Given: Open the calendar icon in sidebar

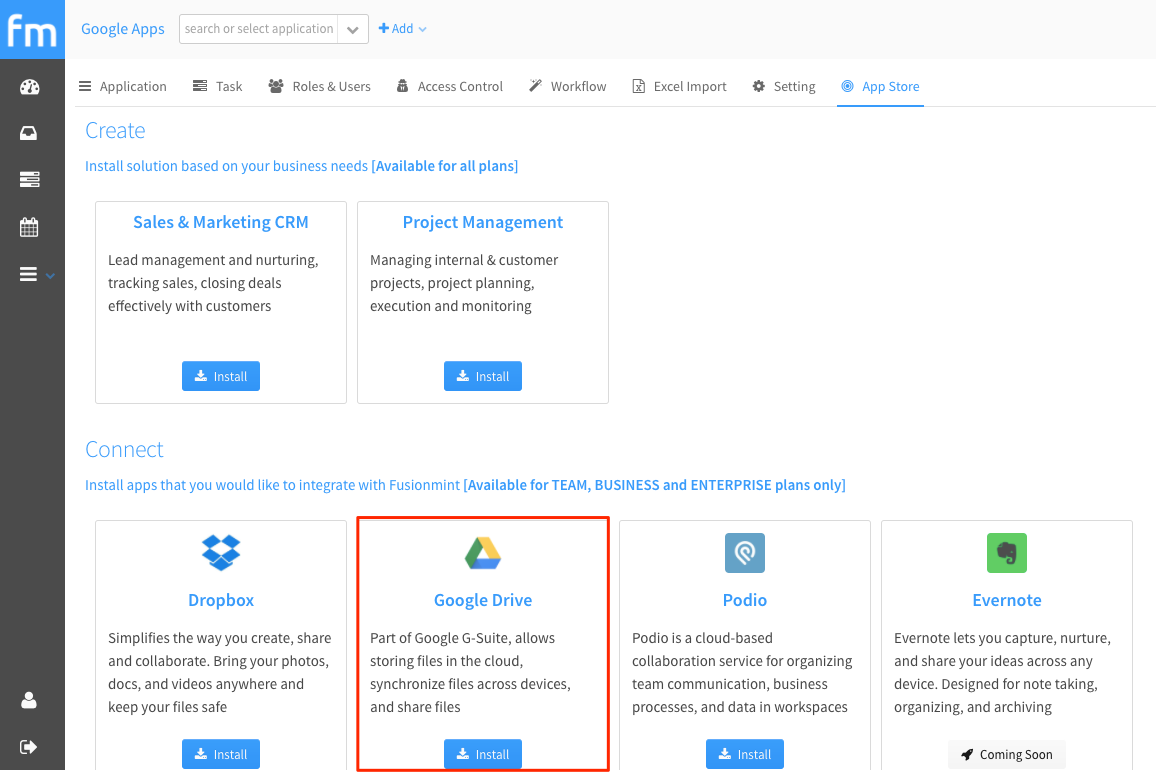Looking at the screenshot, I should tap(29, 226).
